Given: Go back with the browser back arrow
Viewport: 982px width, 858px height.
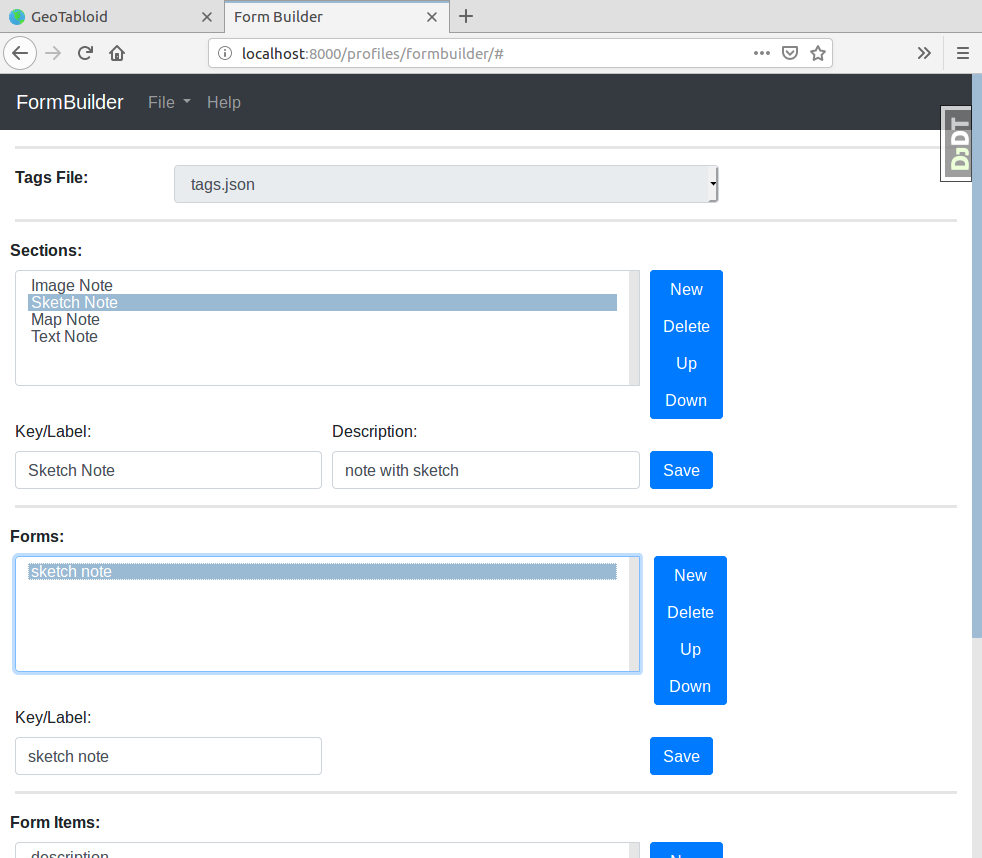Looking at the screenshot, I should [20, 53].
